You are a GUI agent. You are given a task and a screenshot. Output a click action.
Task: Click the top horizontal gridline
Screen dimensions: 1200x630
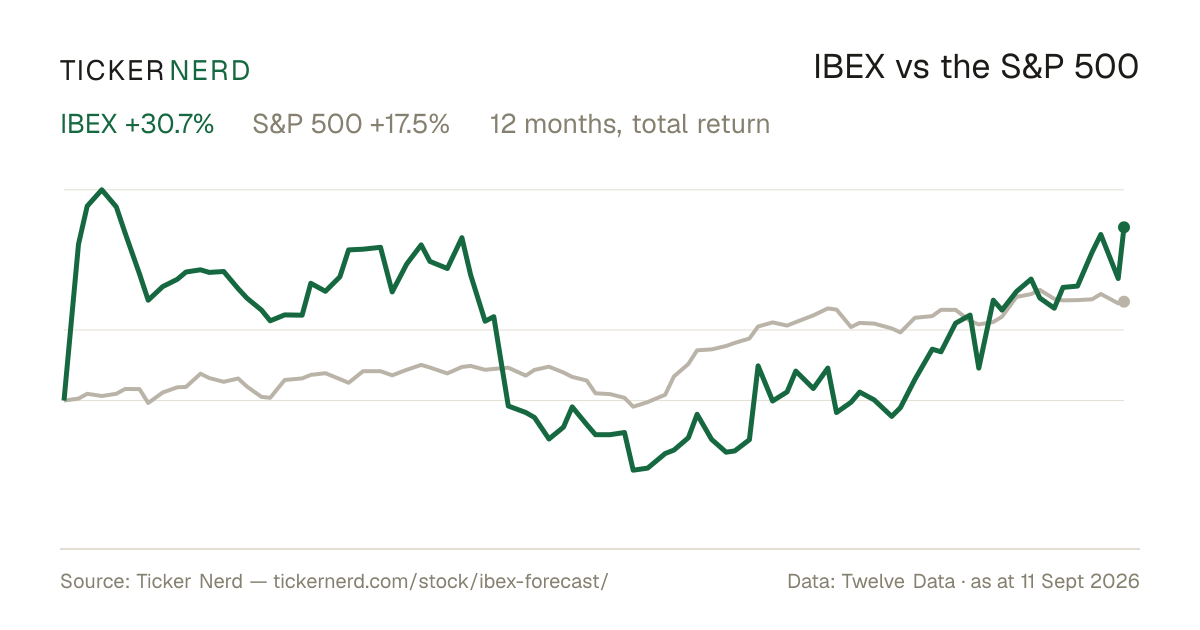[594, 189]
